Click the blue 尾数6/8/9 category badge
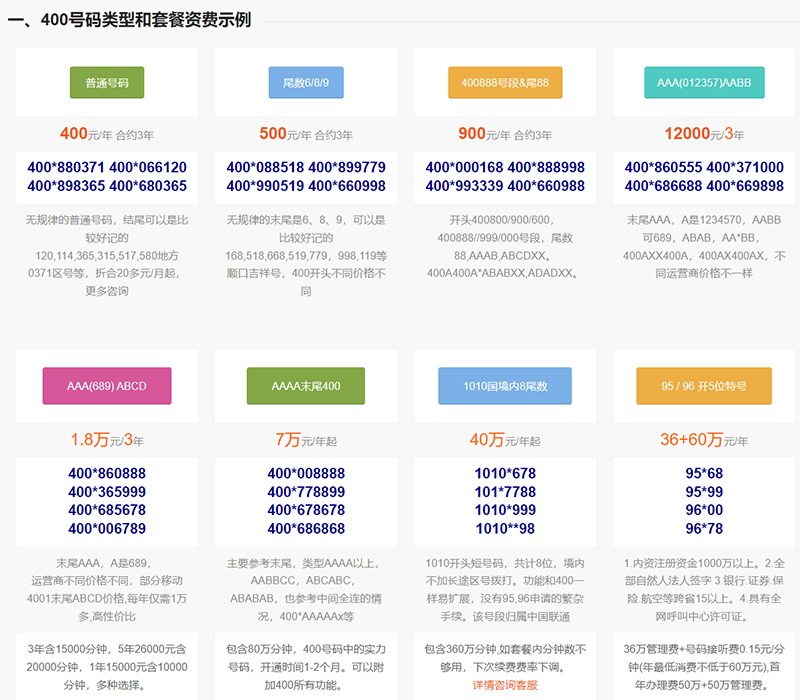The image size is (800, 700). [305, 83]
